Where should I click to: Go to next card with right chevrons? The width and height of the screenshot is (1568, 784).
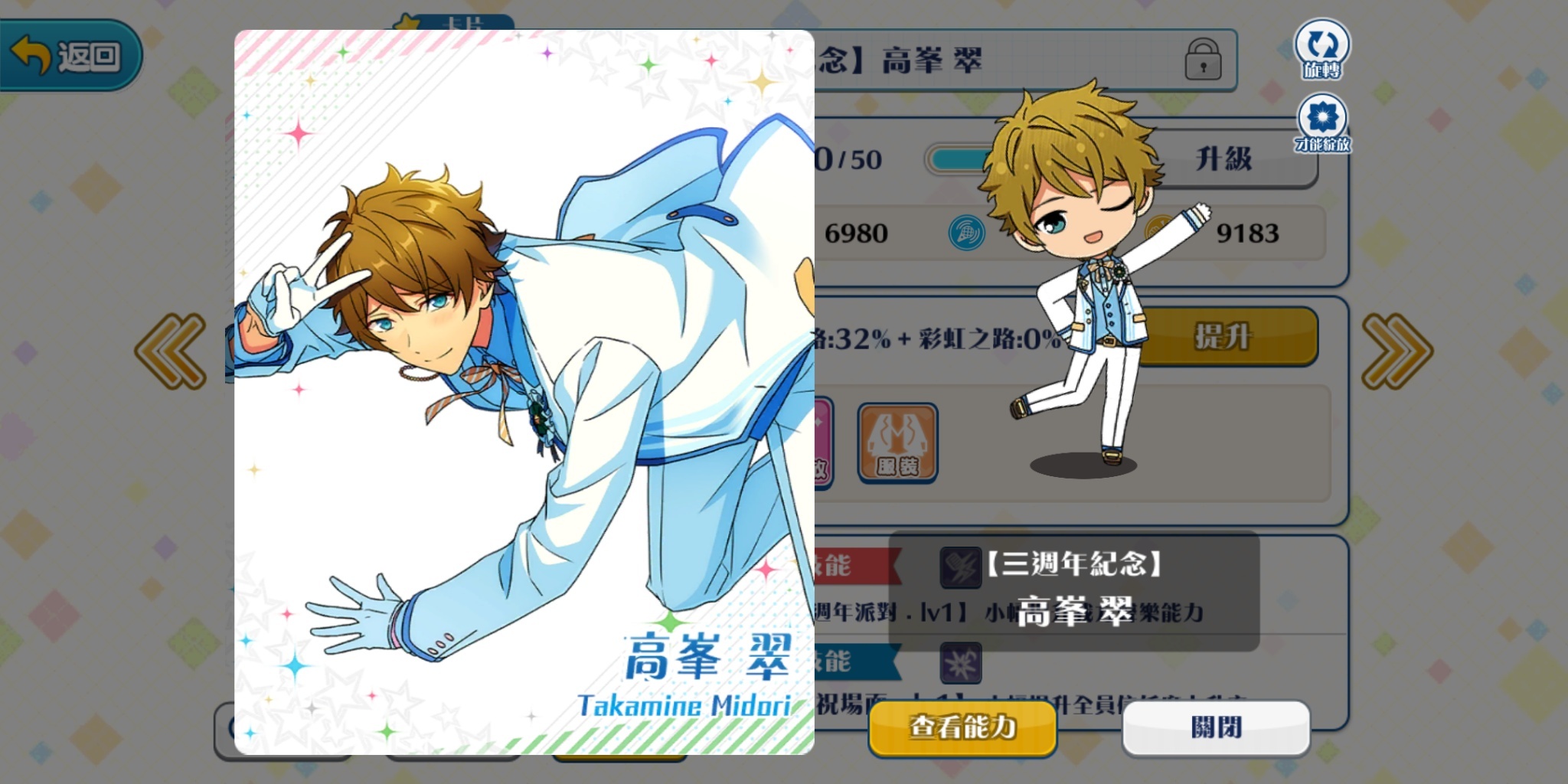pyautogui.click(x=1397, y=351)
